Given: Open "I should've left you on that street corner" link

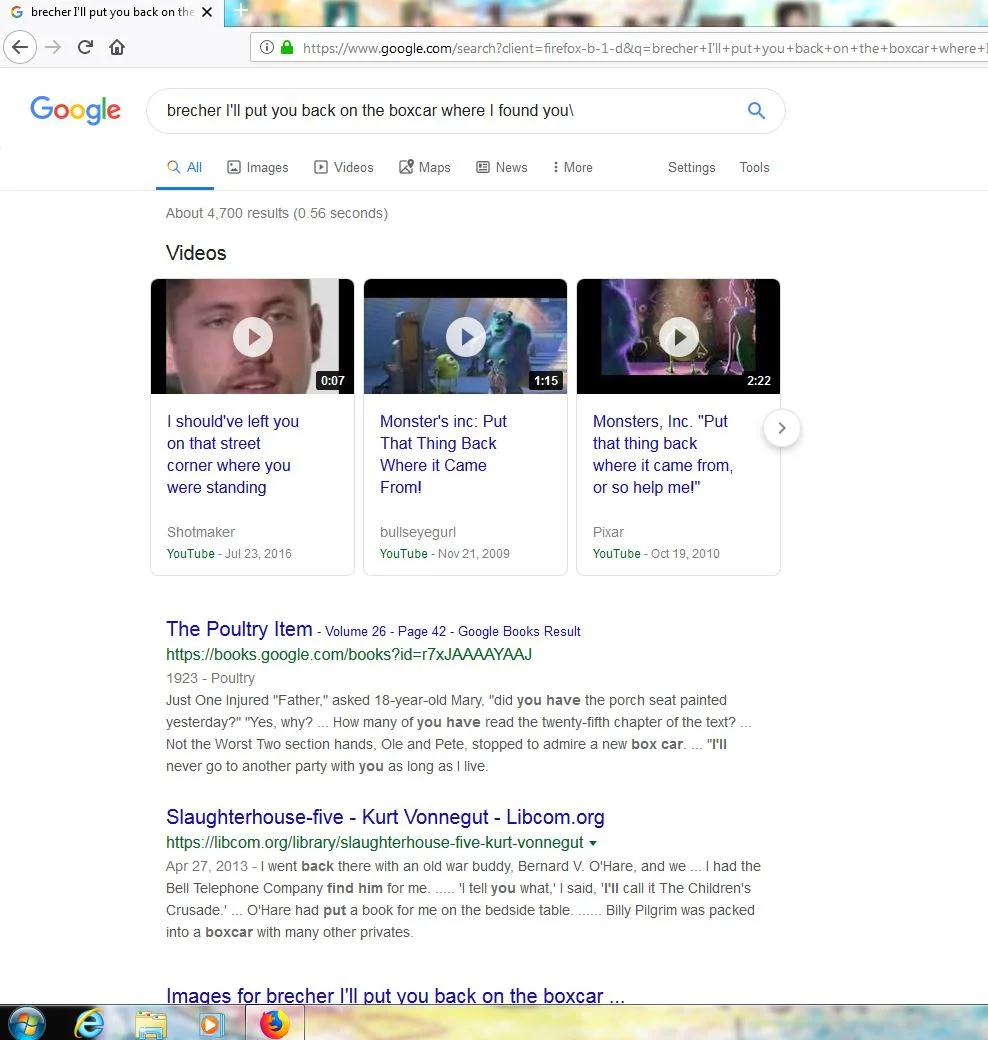Looking at the screenshot, I should (x=233, y=454).
